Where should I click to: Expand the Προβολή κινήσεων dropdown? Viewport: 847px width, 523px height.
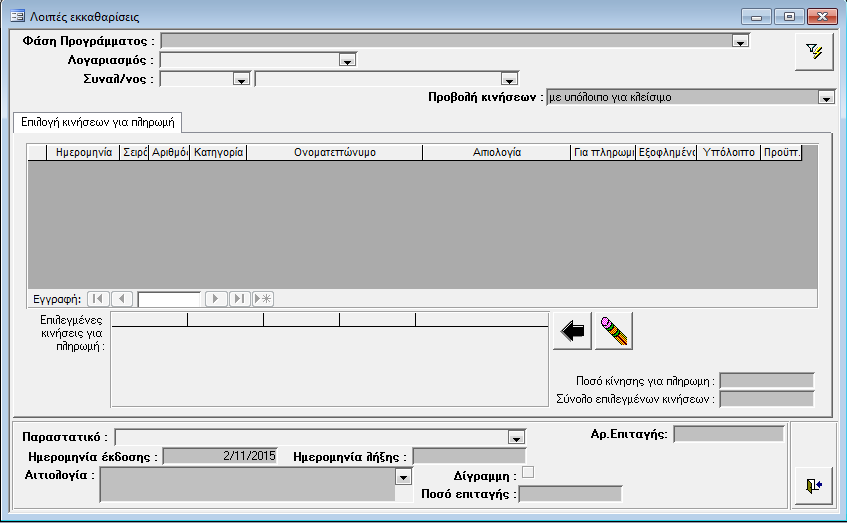pyautogui.click(x=825, y=98)
